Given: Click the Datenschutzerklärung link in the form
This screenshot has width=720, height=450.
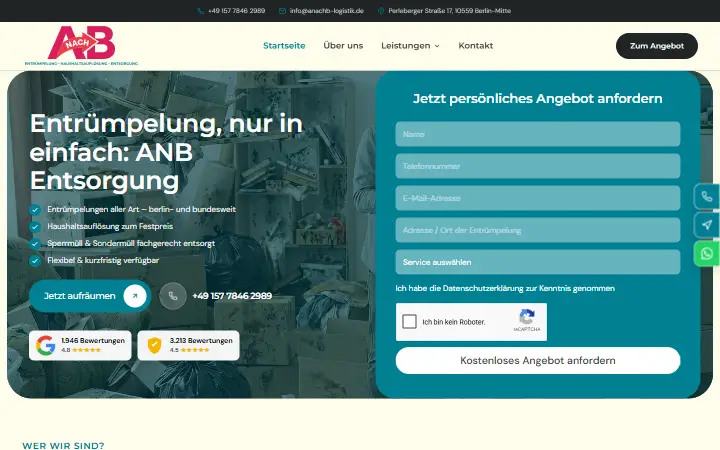Looking at the screenshot, I should coord(483,288).
